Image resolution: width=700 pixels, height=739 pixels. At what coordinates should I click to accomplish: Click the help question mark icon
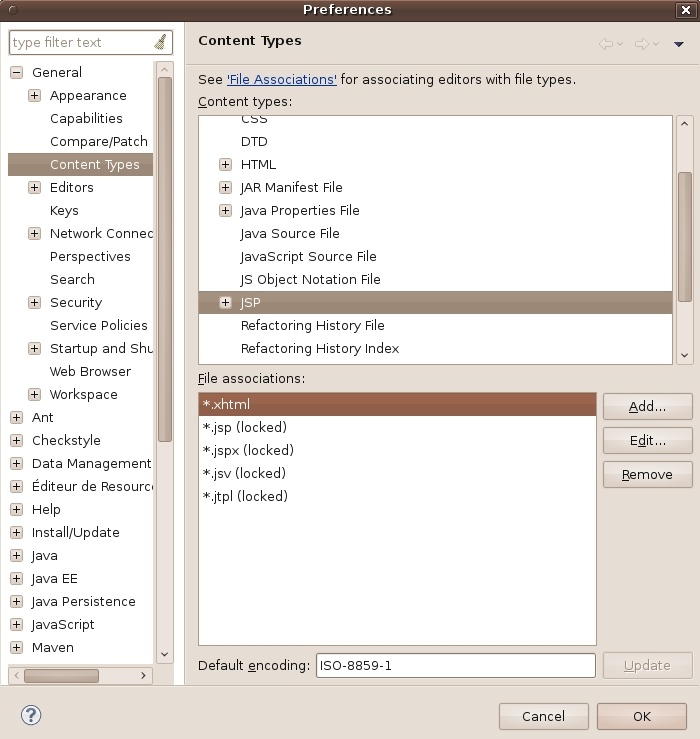(31, 716)
